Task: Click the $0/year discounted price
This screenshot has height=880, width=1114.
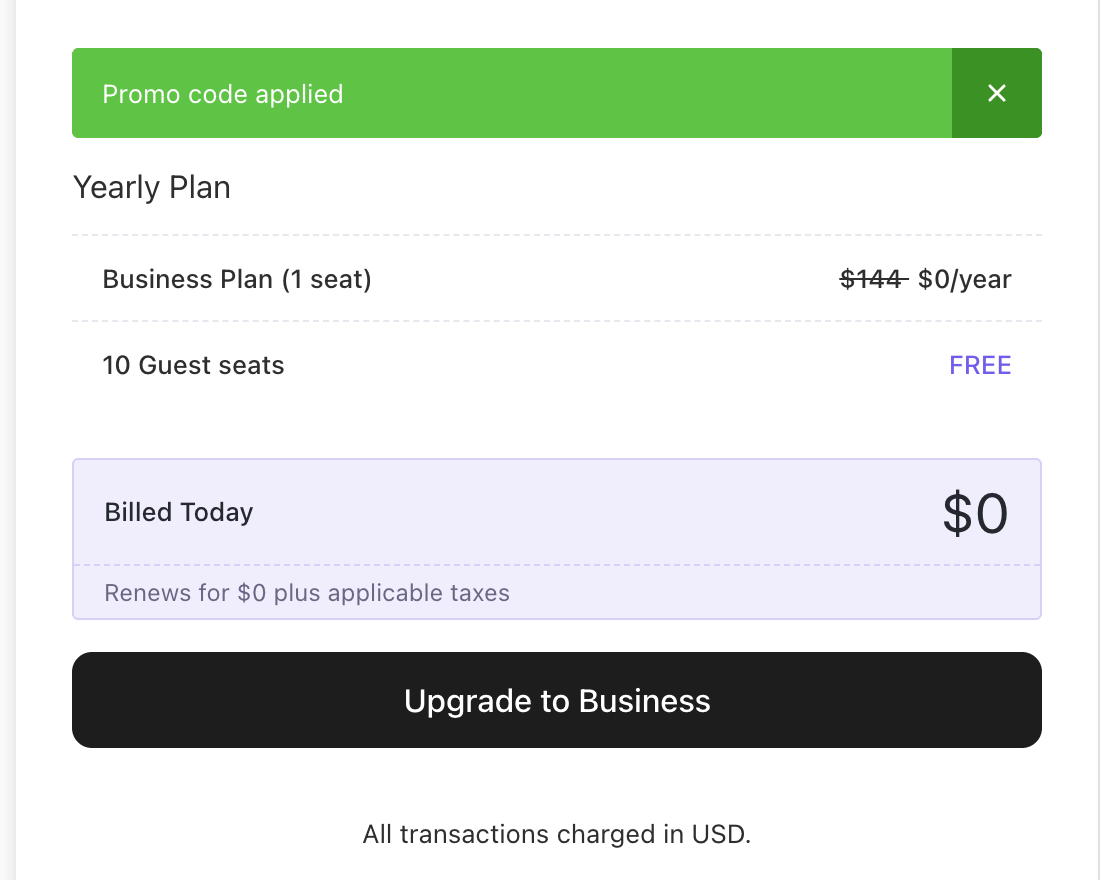Action: (x=965, y=279)
